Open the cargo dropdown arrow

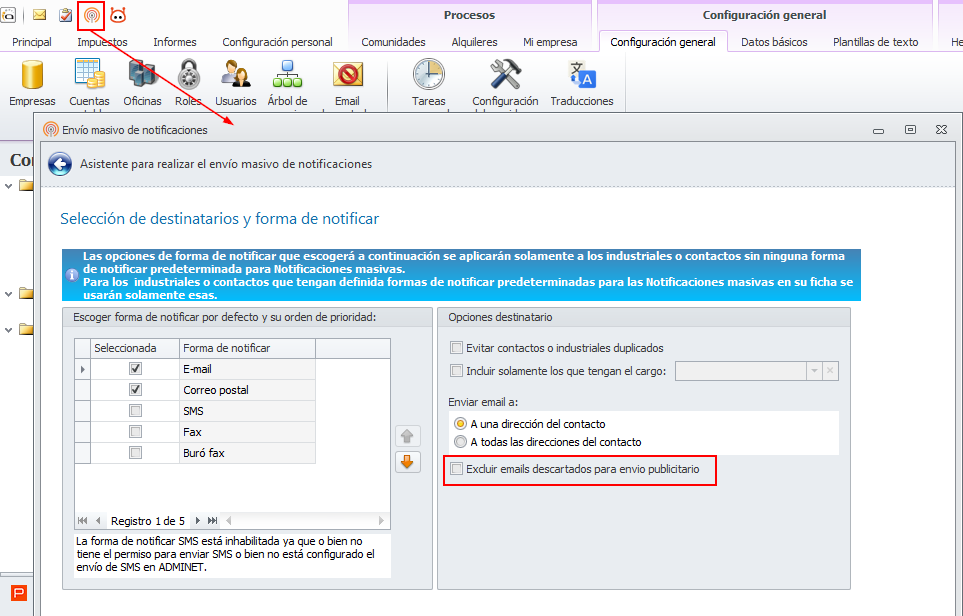[x=814, y=371]
